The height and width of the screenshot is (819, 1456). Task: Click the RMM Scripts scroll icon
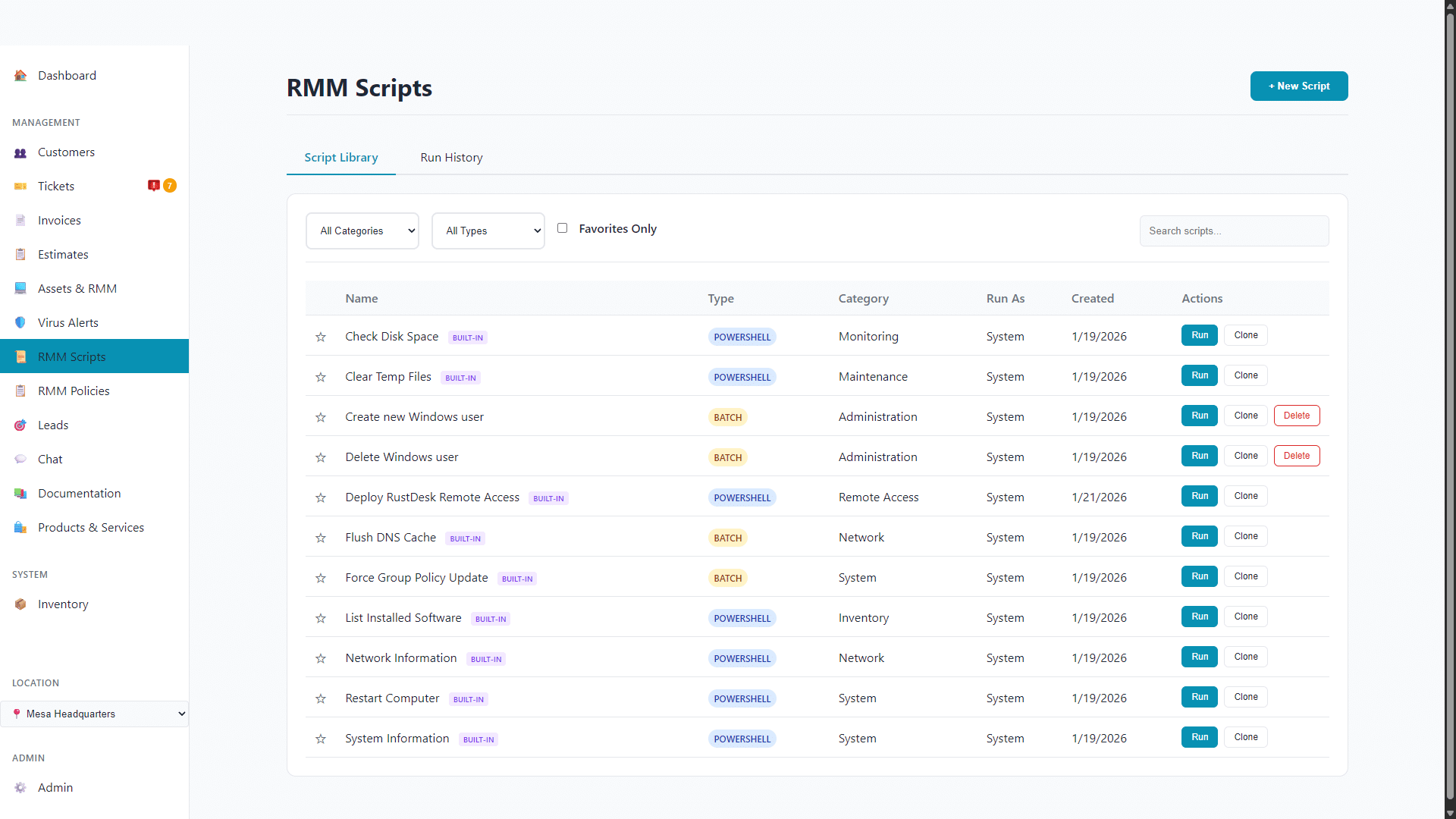point(20,357)
